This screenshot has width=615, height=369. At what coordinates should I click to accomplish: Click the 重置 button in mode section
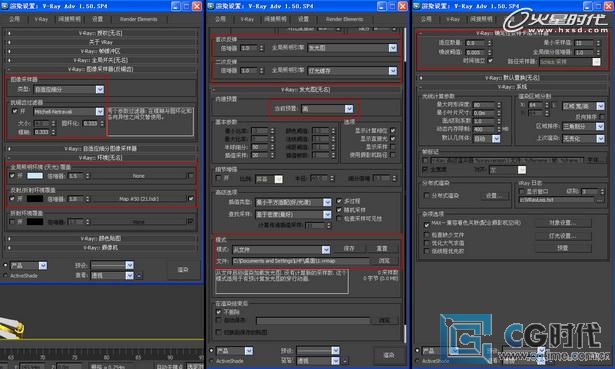coord(382,249)
